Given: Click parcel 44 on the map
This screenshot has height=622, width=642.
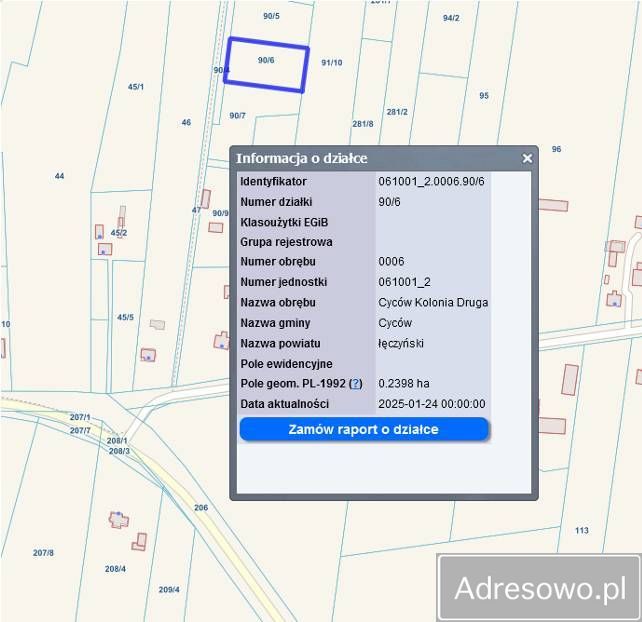Looking at the screenshot, I should click(59, 176).
